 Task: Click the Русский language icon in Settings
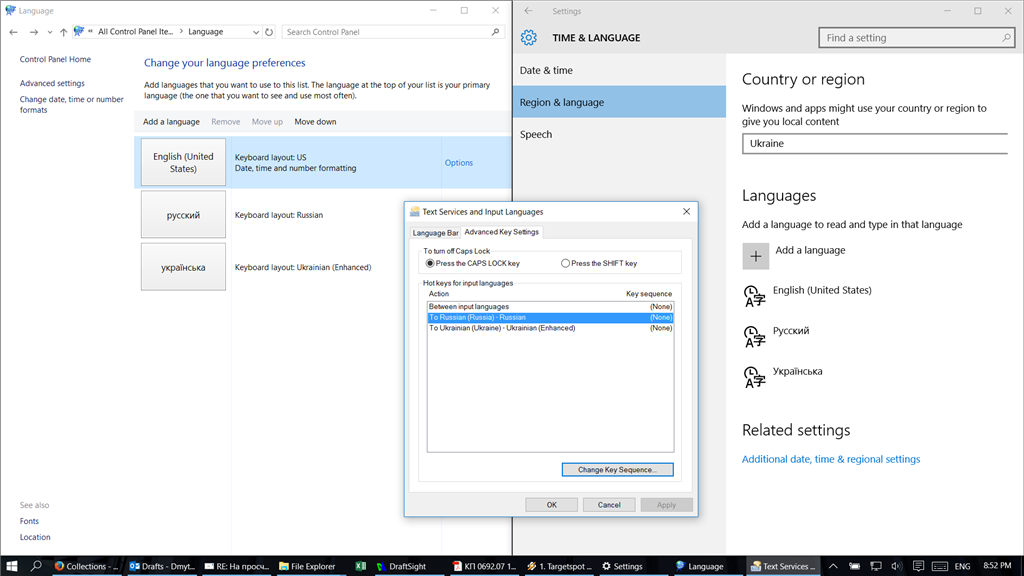[x=755, y=336]
